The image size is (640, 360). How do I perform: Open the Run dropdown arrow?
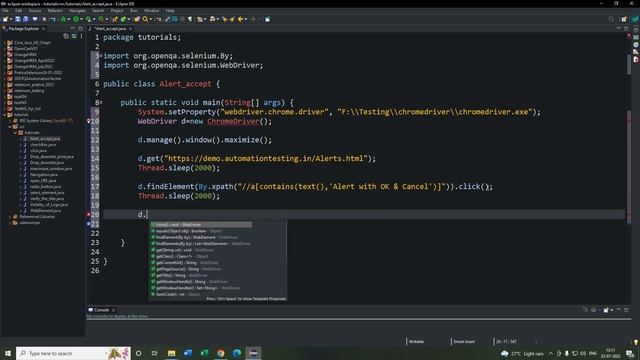tap(81, 19)
